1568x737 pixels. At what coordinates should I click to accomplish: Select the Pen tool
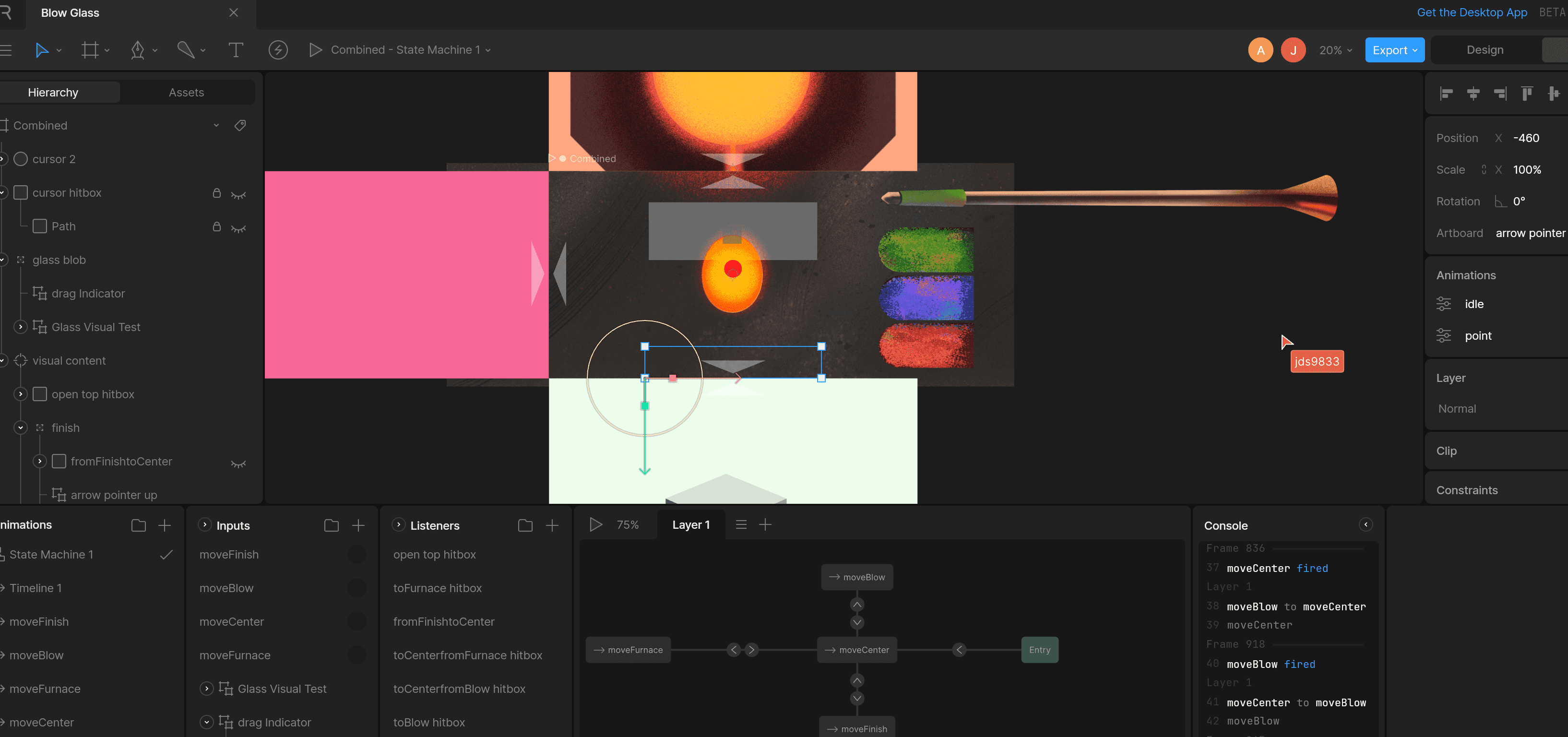pyautogui.click(x=138, y=50)
